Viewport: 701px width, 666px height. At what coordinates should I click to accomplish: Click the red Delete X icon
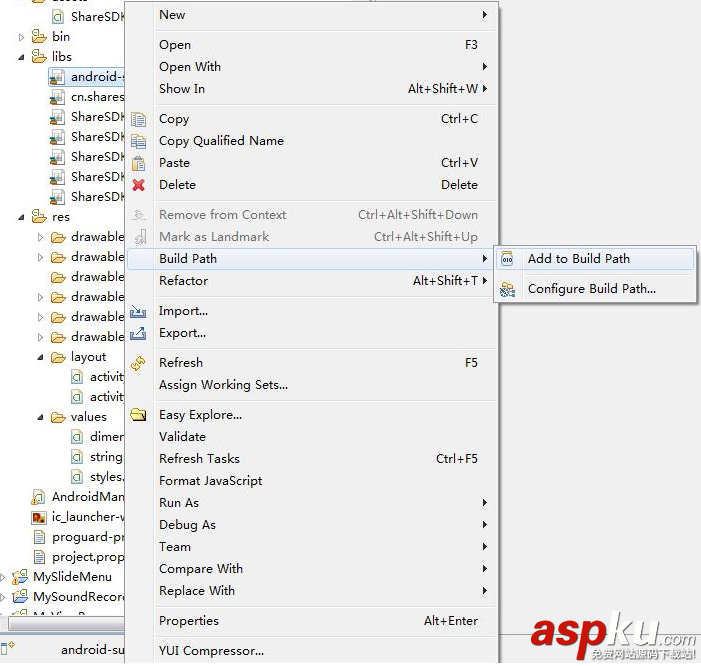(138, 185)
